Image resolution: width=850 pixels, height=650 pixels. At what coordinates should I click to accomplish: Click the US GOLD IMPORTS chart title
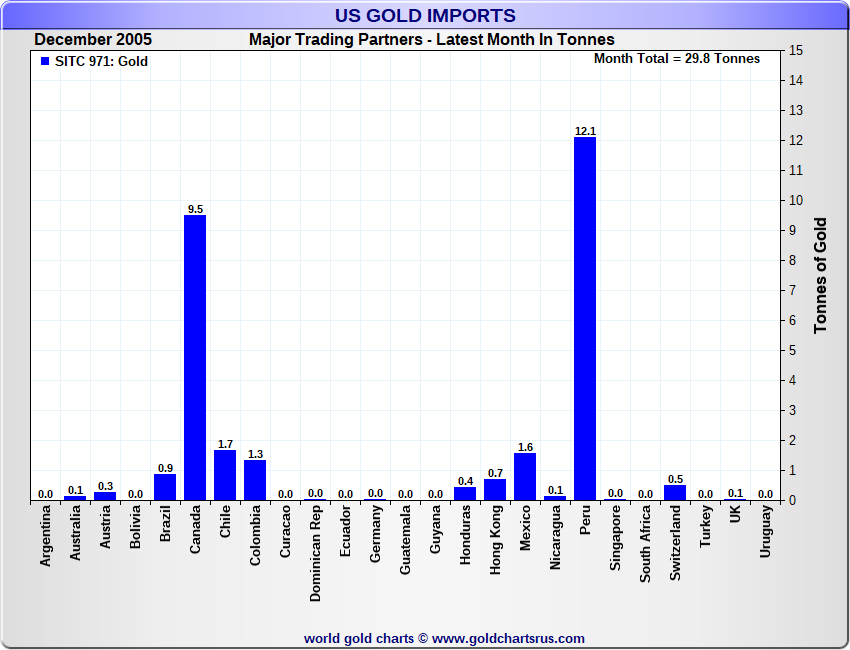coord(425,15)
